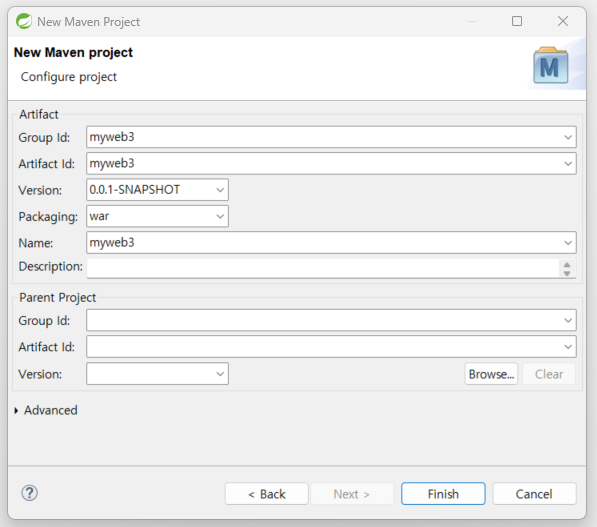Maximize the New Maven Project window

pos(517,21)
